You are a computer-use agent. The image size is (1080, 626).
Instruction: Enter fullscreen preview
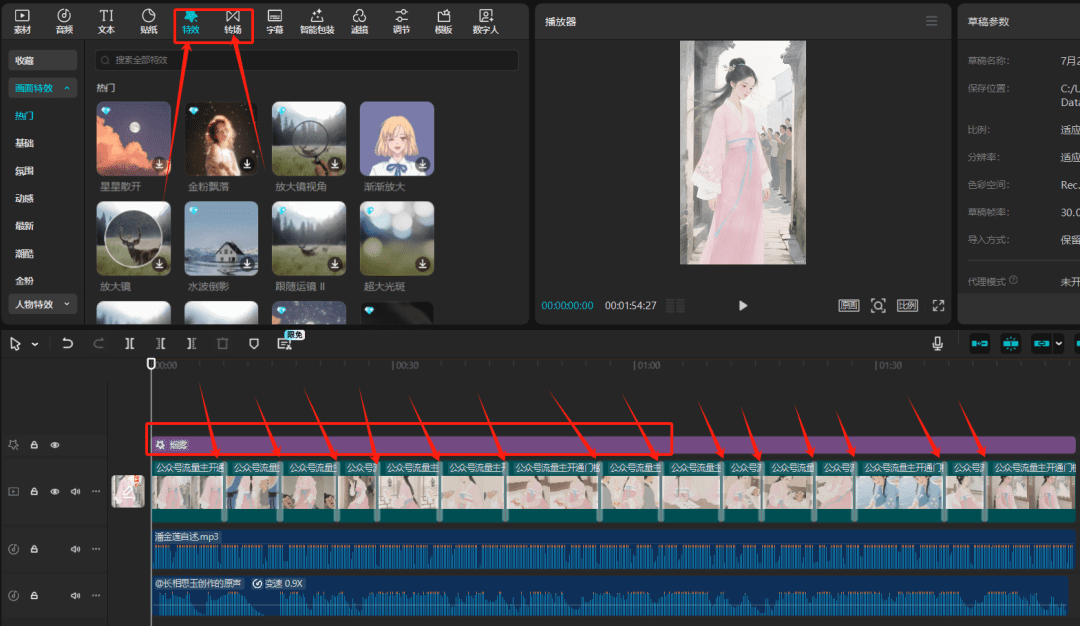click(x=938, y=306)
